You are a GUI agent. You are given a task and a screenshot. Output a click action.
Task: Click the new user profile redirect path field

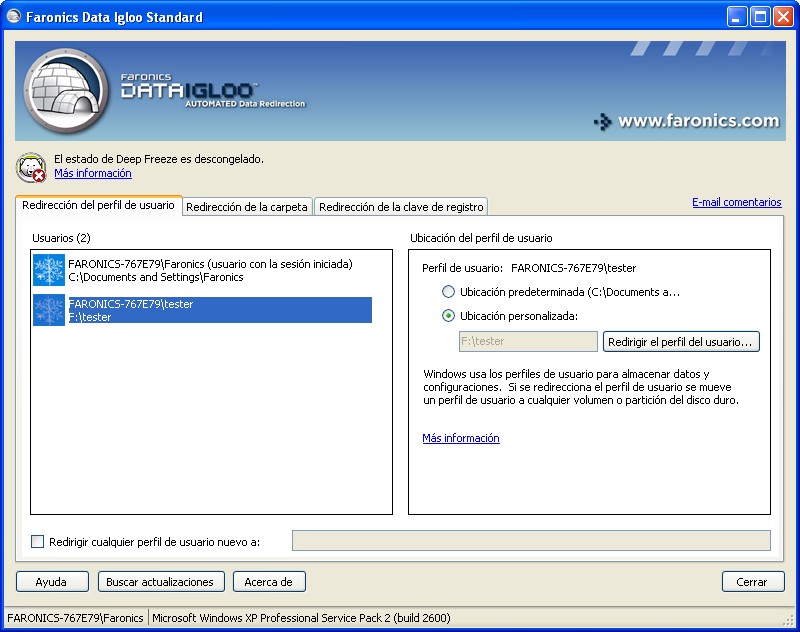[531, 541]
